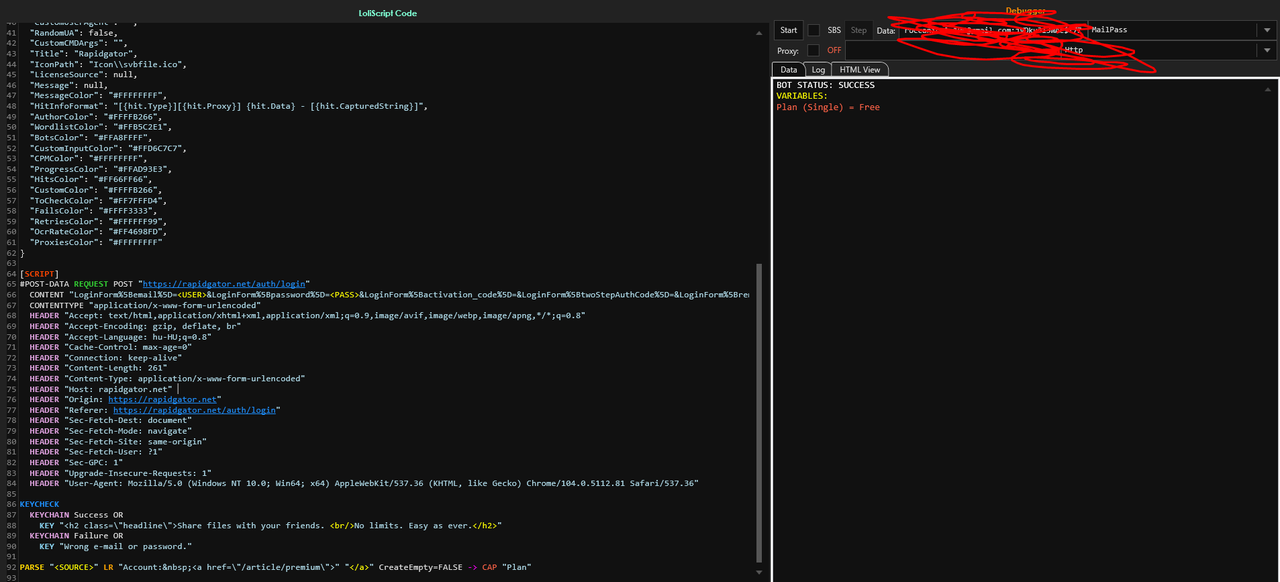Open the Http proxy type dropdown
This screenshot has height=582, width=1280.
pos(1267,50)
